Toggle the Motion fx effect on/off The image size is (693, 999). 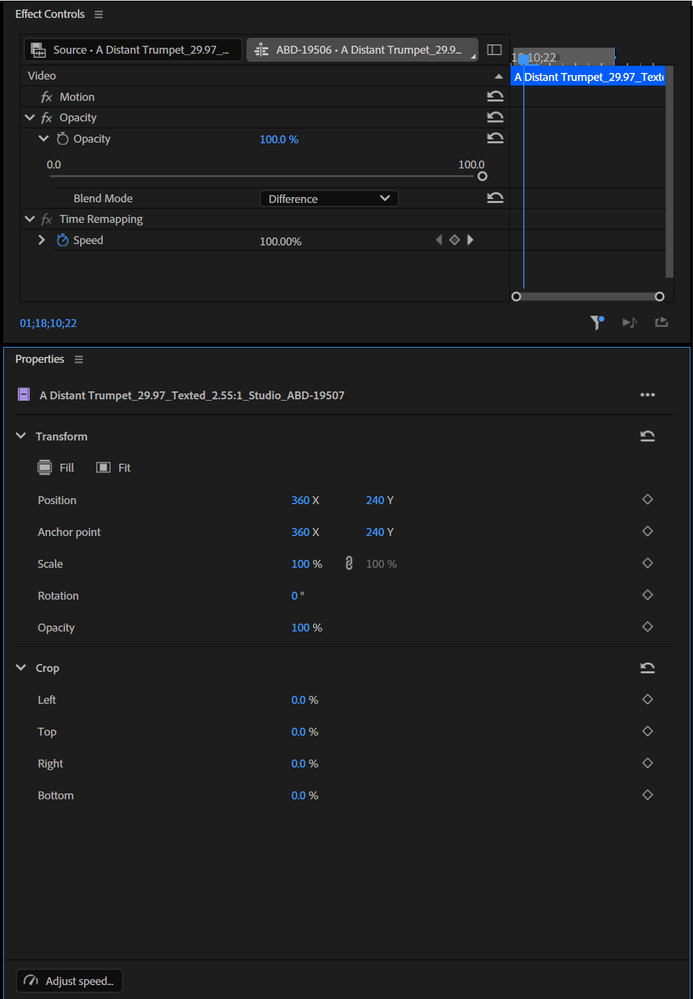(x=46, y=97)
